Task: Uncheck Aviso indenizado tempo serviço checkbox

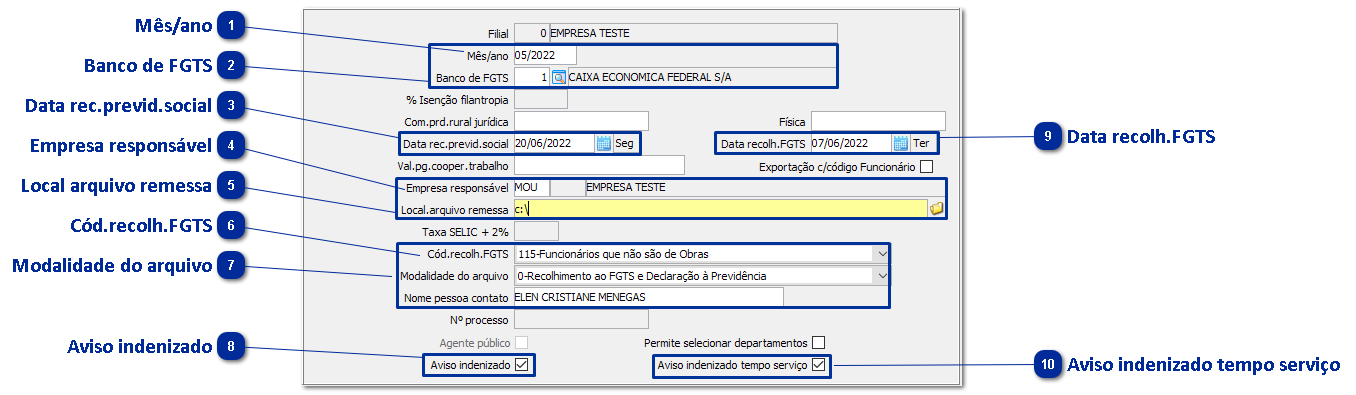Action: click(x=819, y=365)
